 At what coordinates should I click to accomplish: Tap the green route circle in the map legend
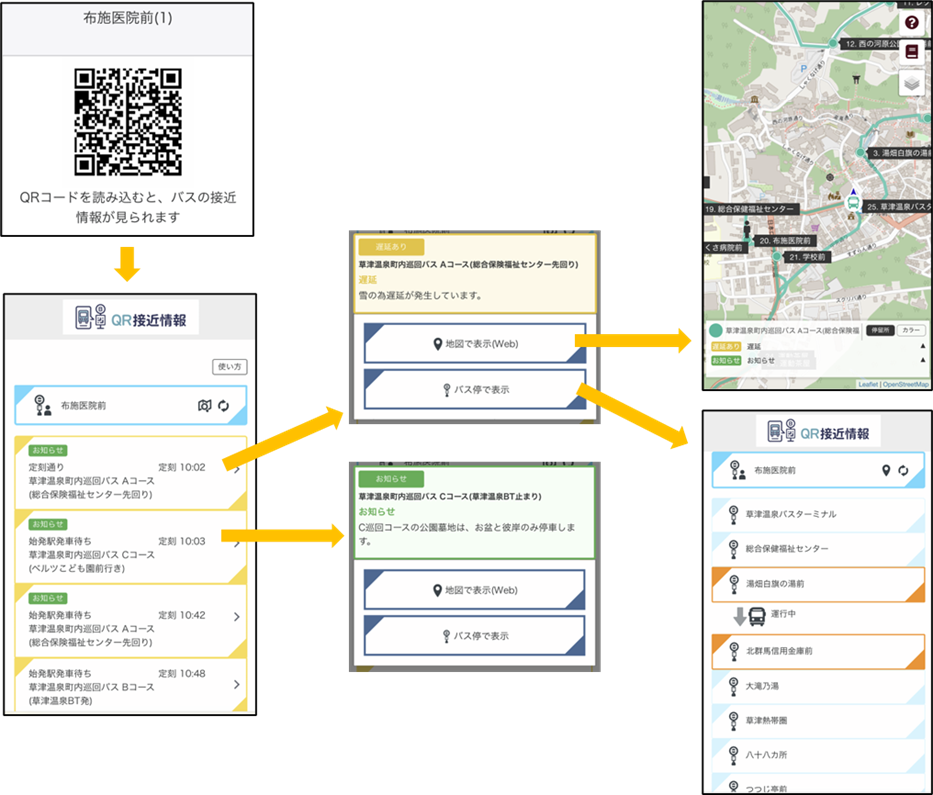(716, 330)
